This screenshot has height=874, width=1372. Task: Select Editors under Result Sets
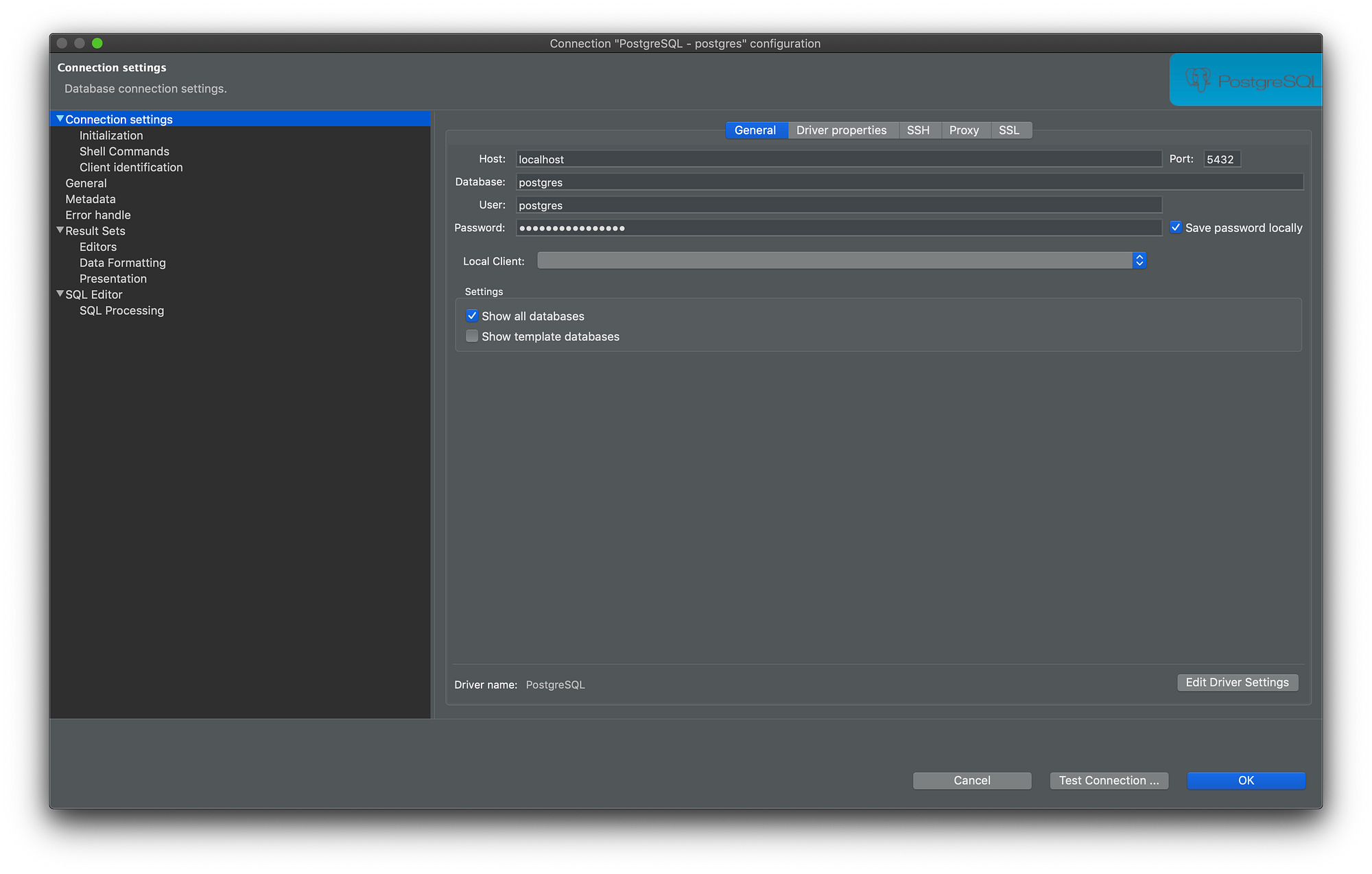coord(98,246)
